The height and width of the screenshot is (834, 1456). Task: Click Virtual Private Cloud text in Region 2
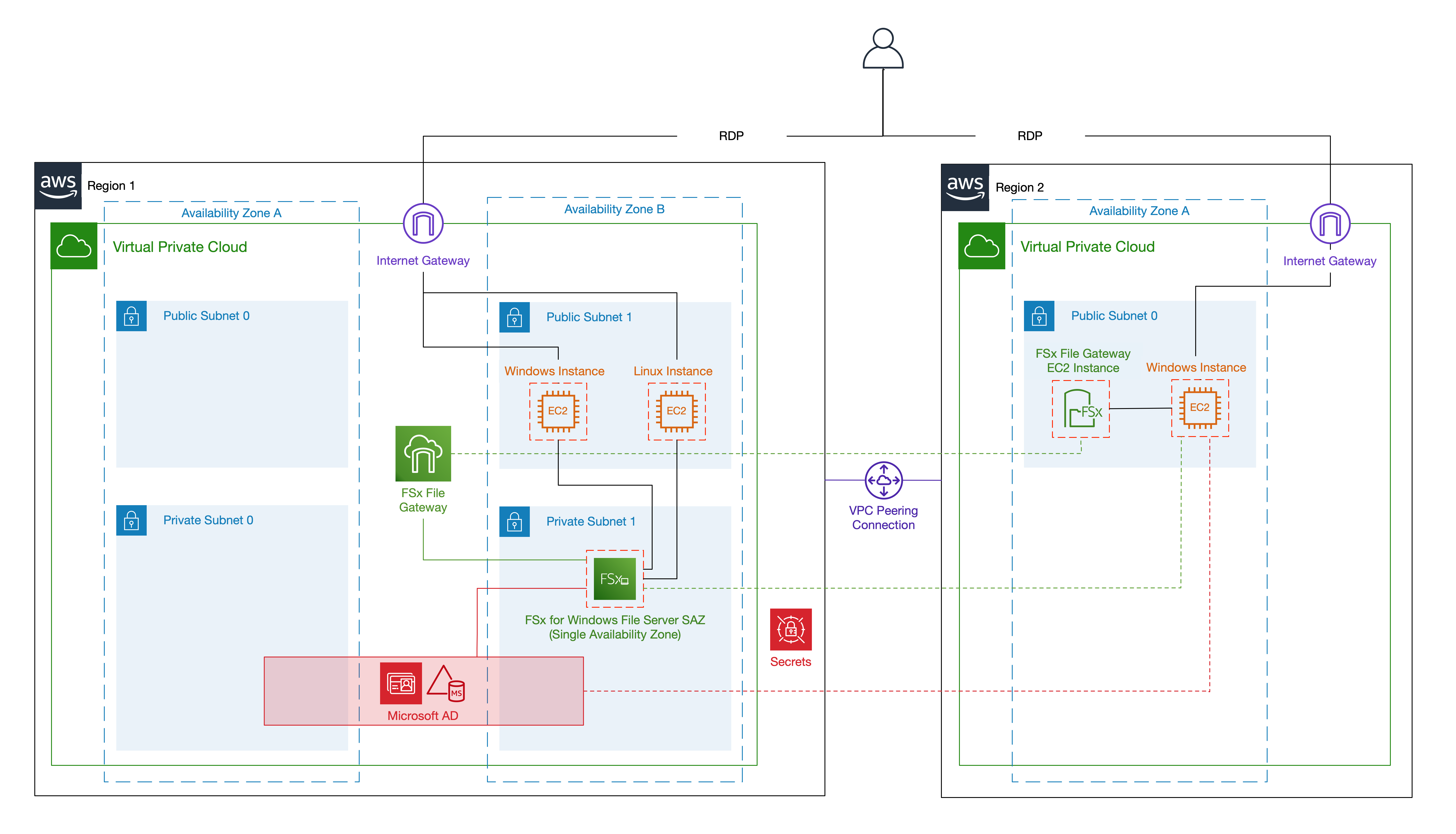[x=1088, y=247]
